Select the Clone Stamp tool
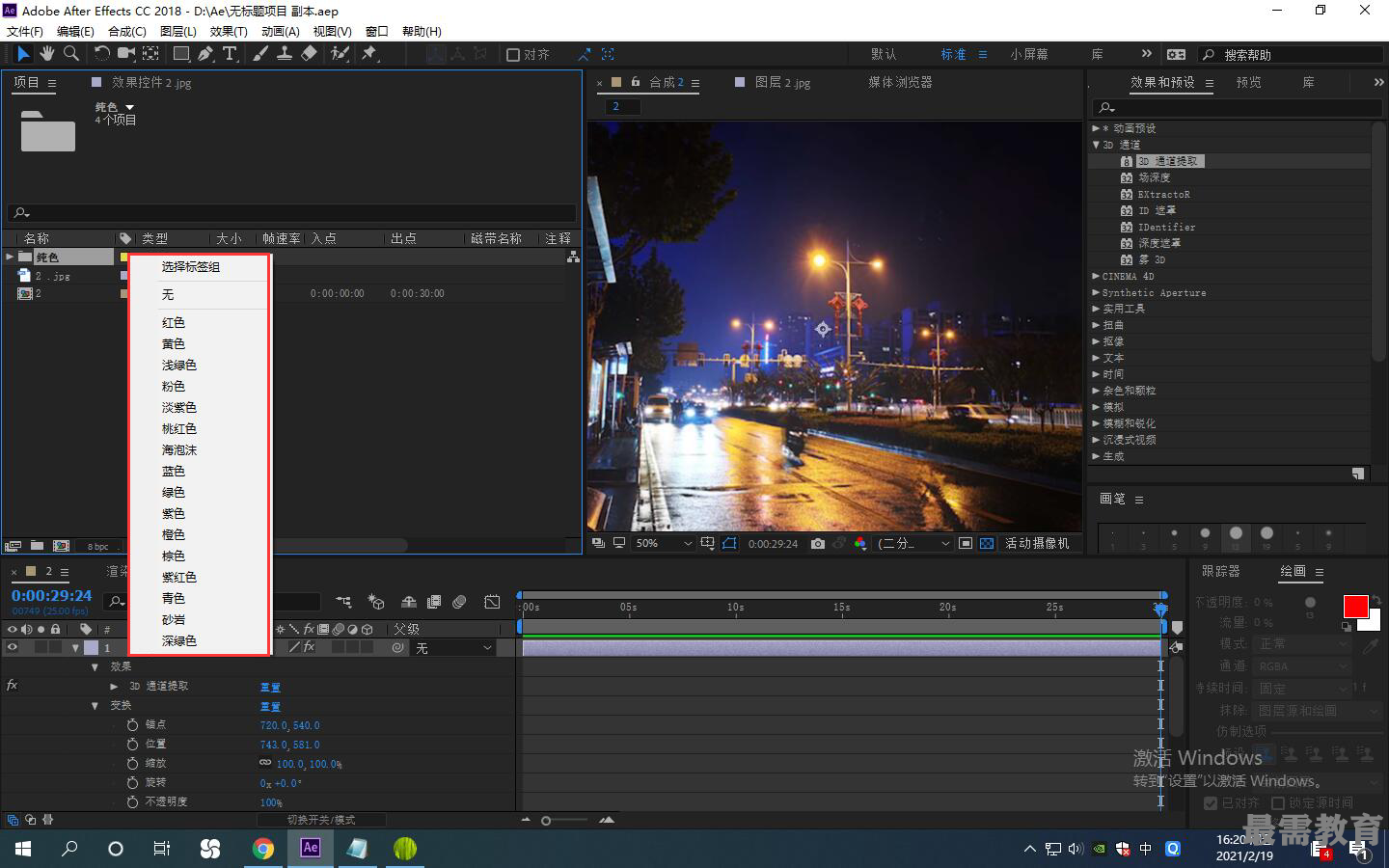The image size is (1389, 868). [285, 54]
